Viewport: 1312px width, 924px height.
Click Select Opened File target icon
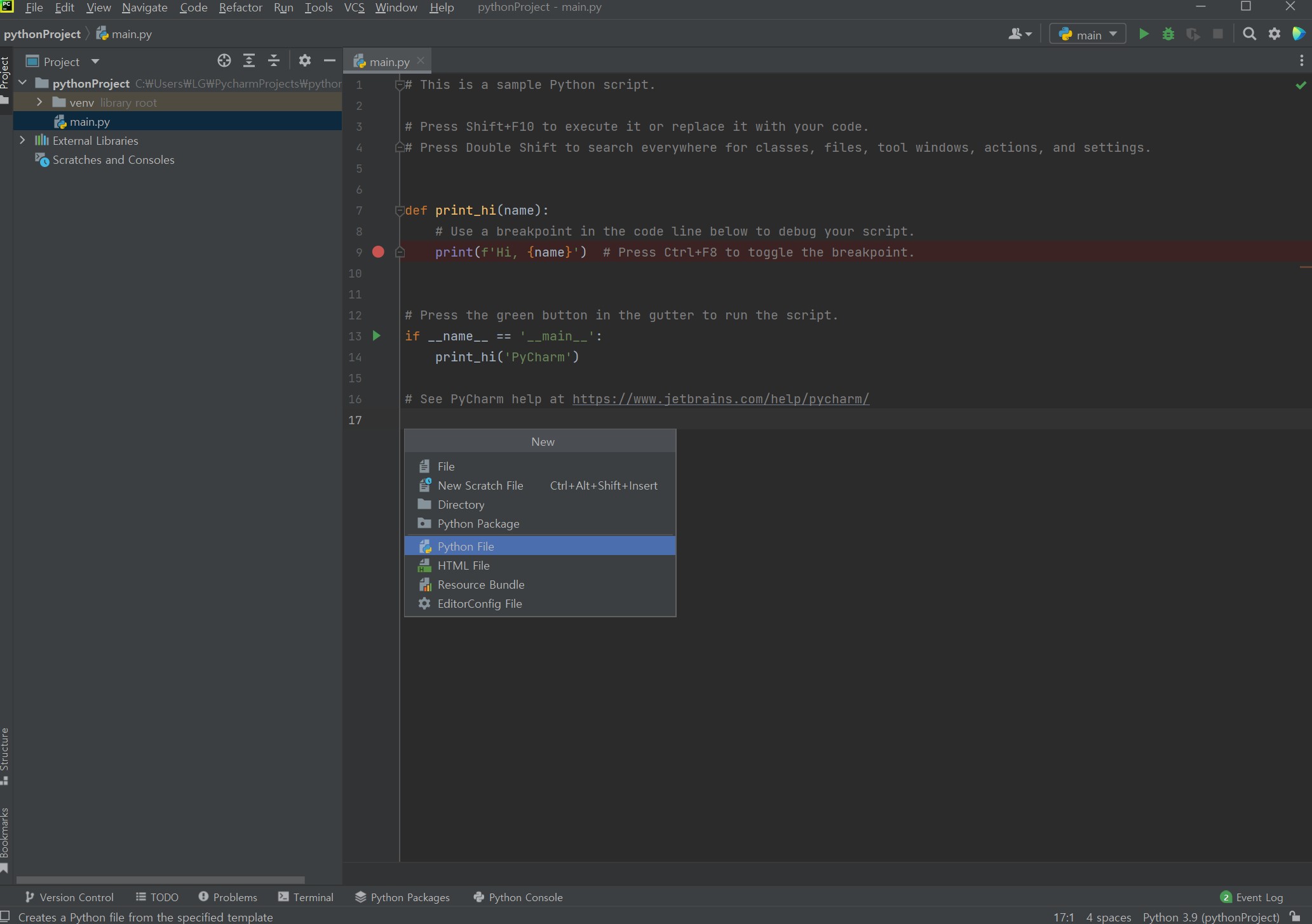tap(224, 61)
